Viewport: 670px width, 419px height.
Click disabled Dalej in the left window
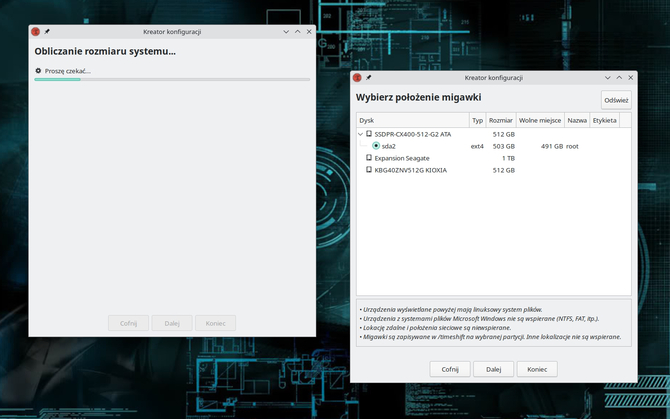pyautogui.click(x=172, y=323)
